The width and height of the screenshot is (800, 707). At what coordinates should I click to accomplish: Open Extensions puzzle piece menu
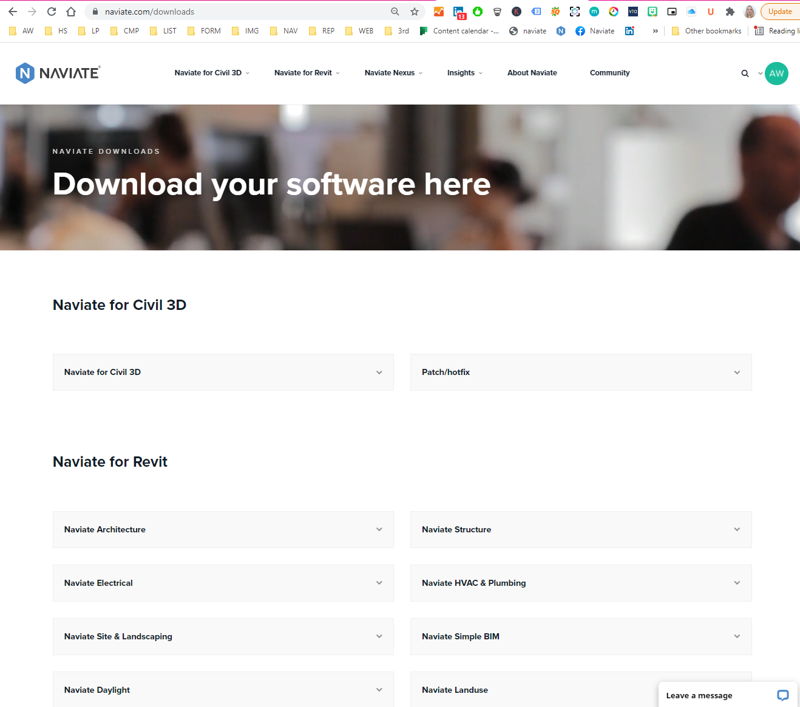click(730, 11)
